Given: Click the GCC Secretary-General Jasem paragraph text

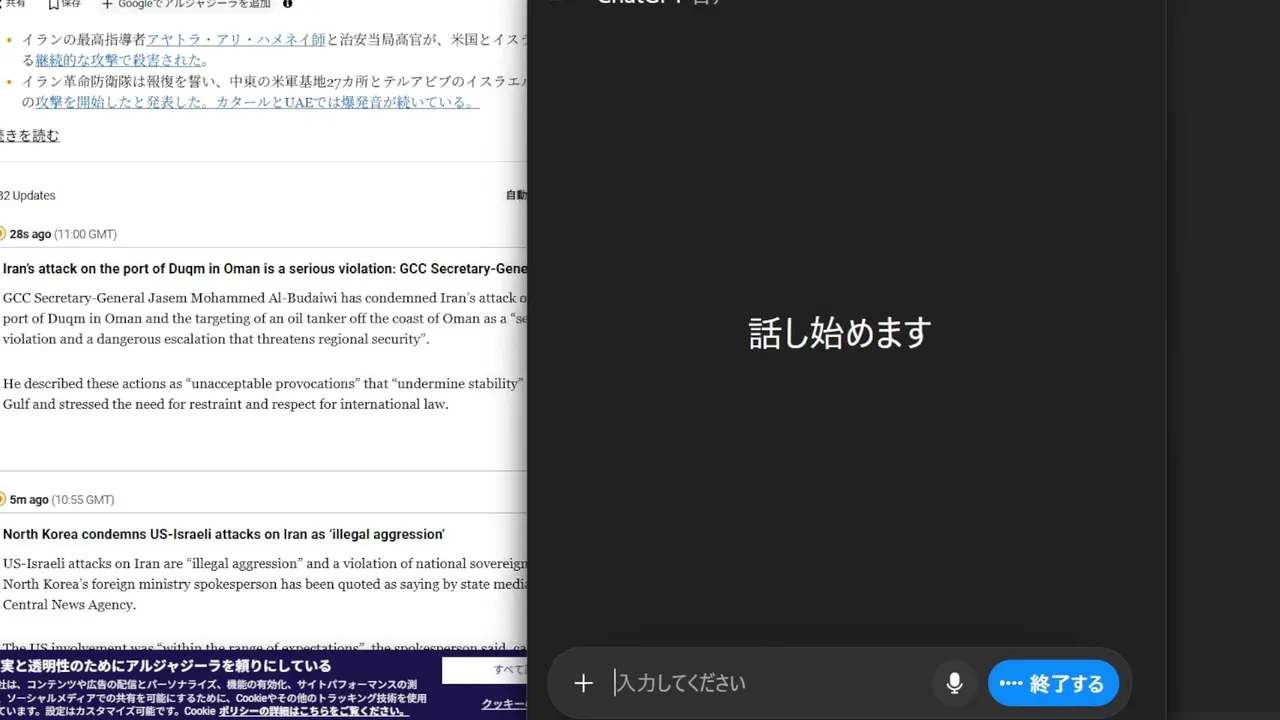Looking at the screenshot, I should (x=264, y=318).
